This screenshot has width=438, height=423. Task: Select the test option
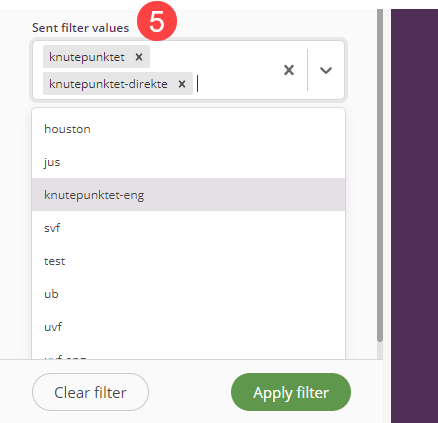pos(188,261)
